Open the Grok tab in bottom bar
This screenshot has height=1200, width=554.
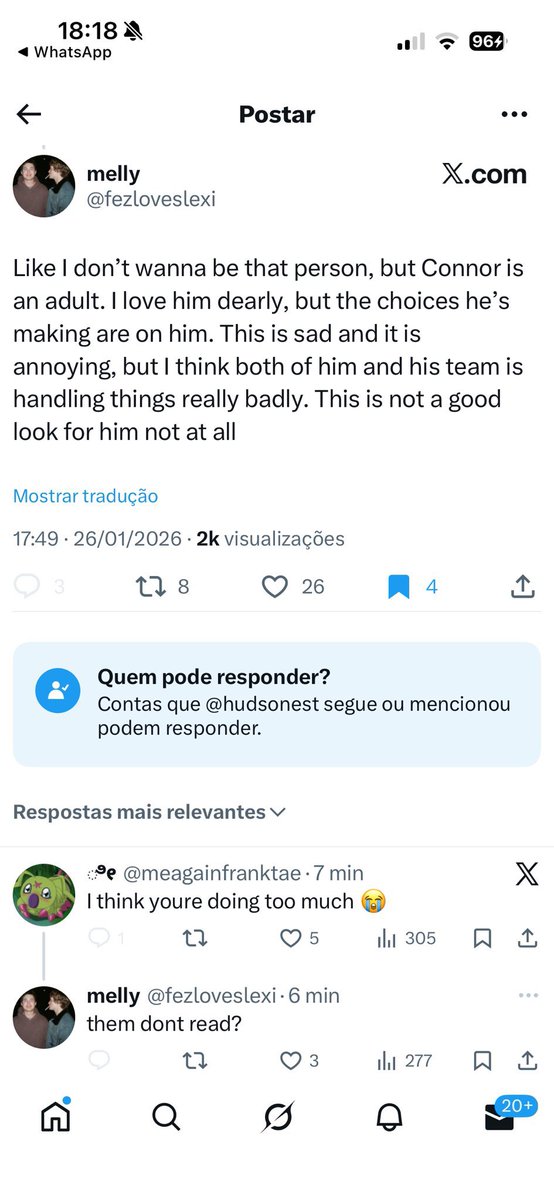pyautogui.click(x=277, y=1116)
